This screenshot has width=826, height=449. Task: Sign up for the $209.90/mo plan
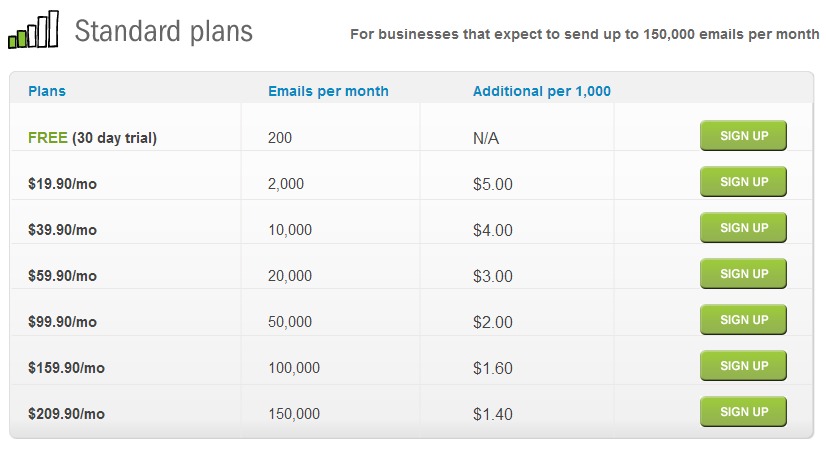point(743,412)
